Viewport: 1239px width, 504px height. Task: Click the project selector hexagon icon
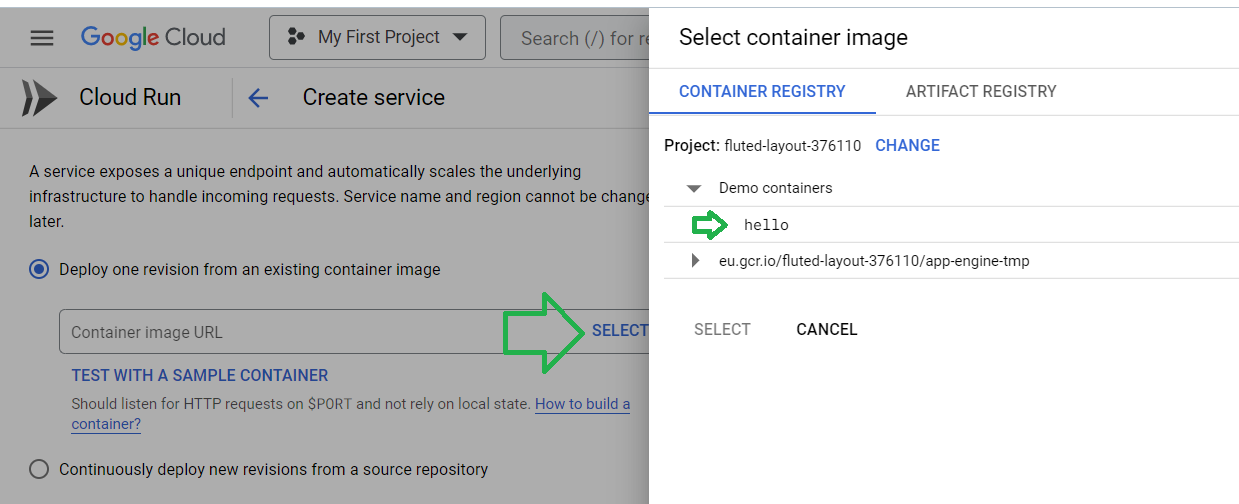coord(296,38)
